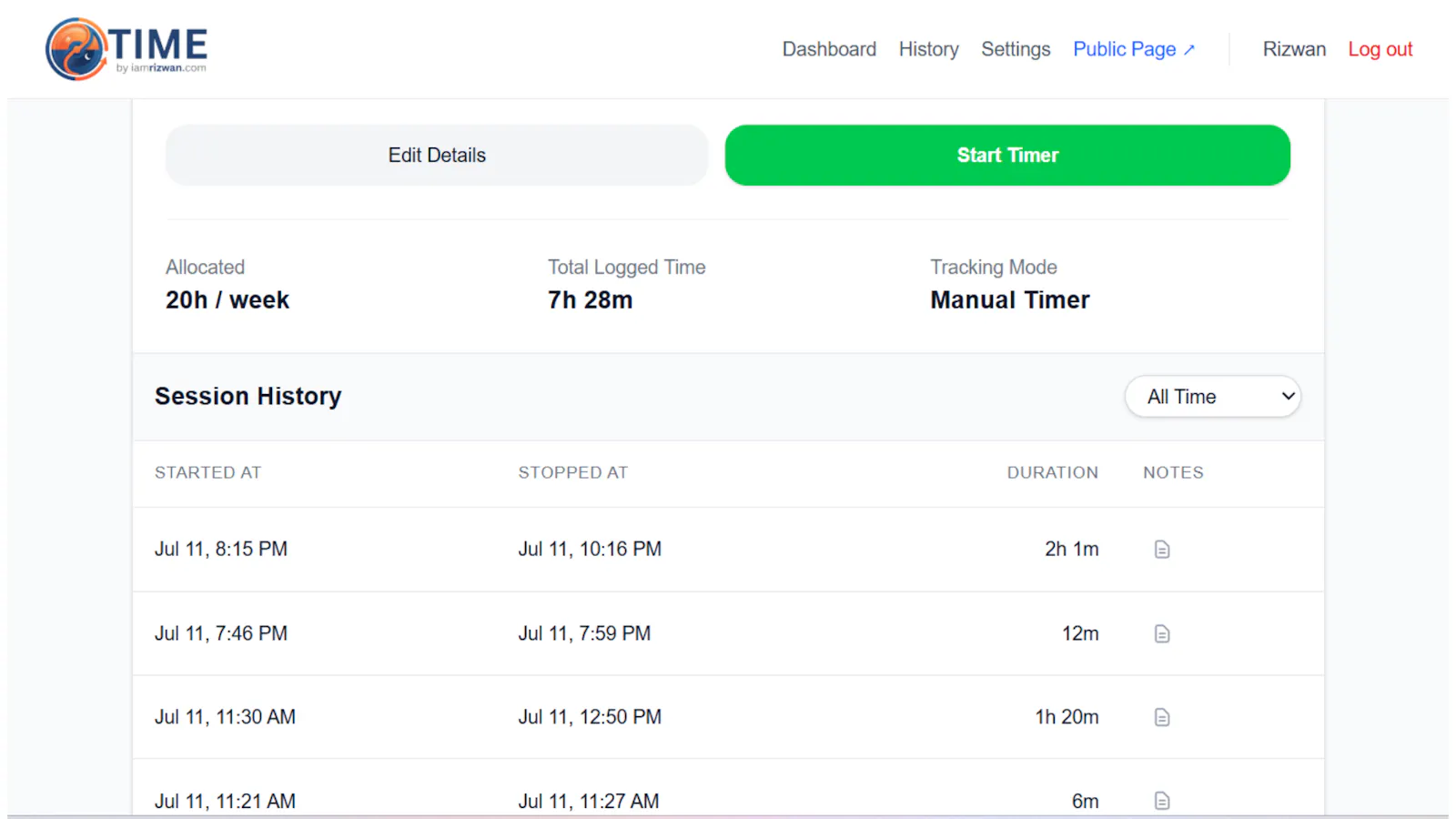Open notes for the 6m session
The image size is (1456, 819).
point(1162,801)
